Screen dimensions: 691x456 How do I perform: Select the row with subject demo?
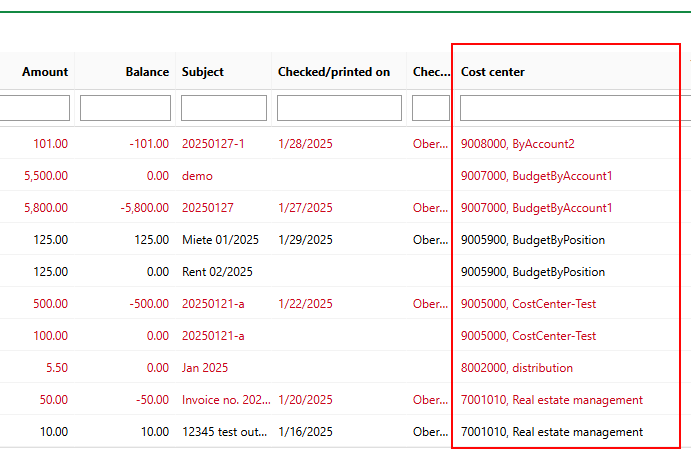click(x=197, y=176)
